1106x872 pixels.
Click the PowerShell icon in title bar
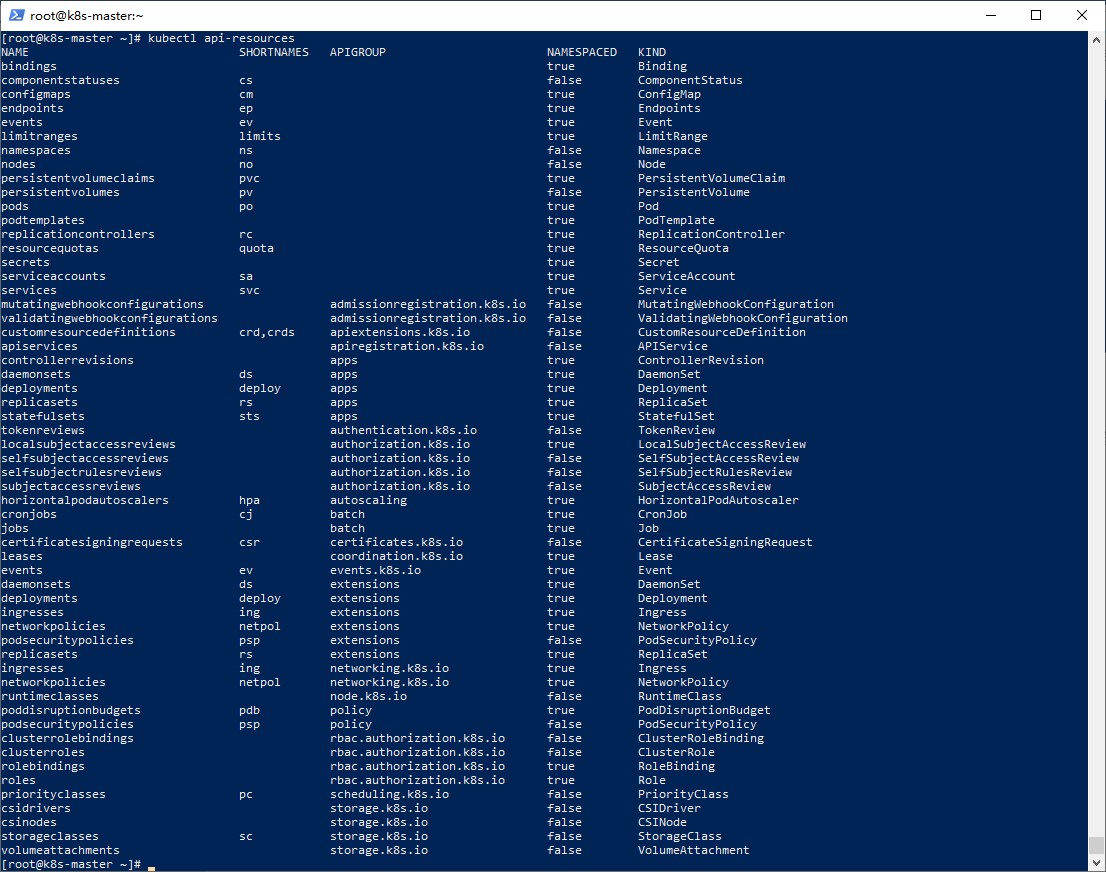coord(16,15)
